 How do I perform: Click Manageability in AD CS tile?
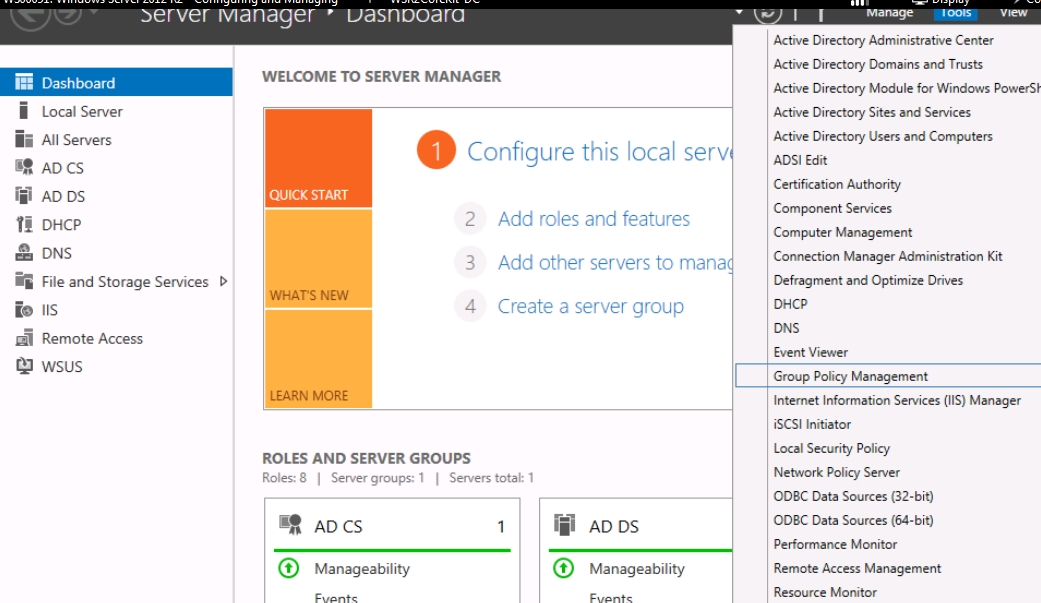pyautogui.click(x=362, y=568)
